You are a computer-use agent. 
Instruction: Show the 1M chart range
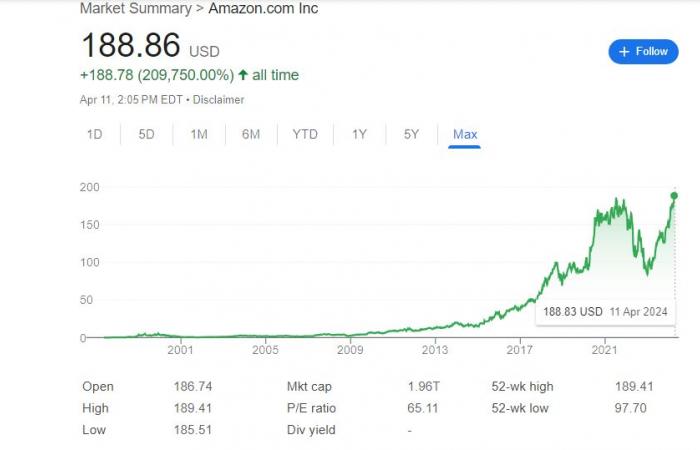pyautogui.click(x=198, y=134)
